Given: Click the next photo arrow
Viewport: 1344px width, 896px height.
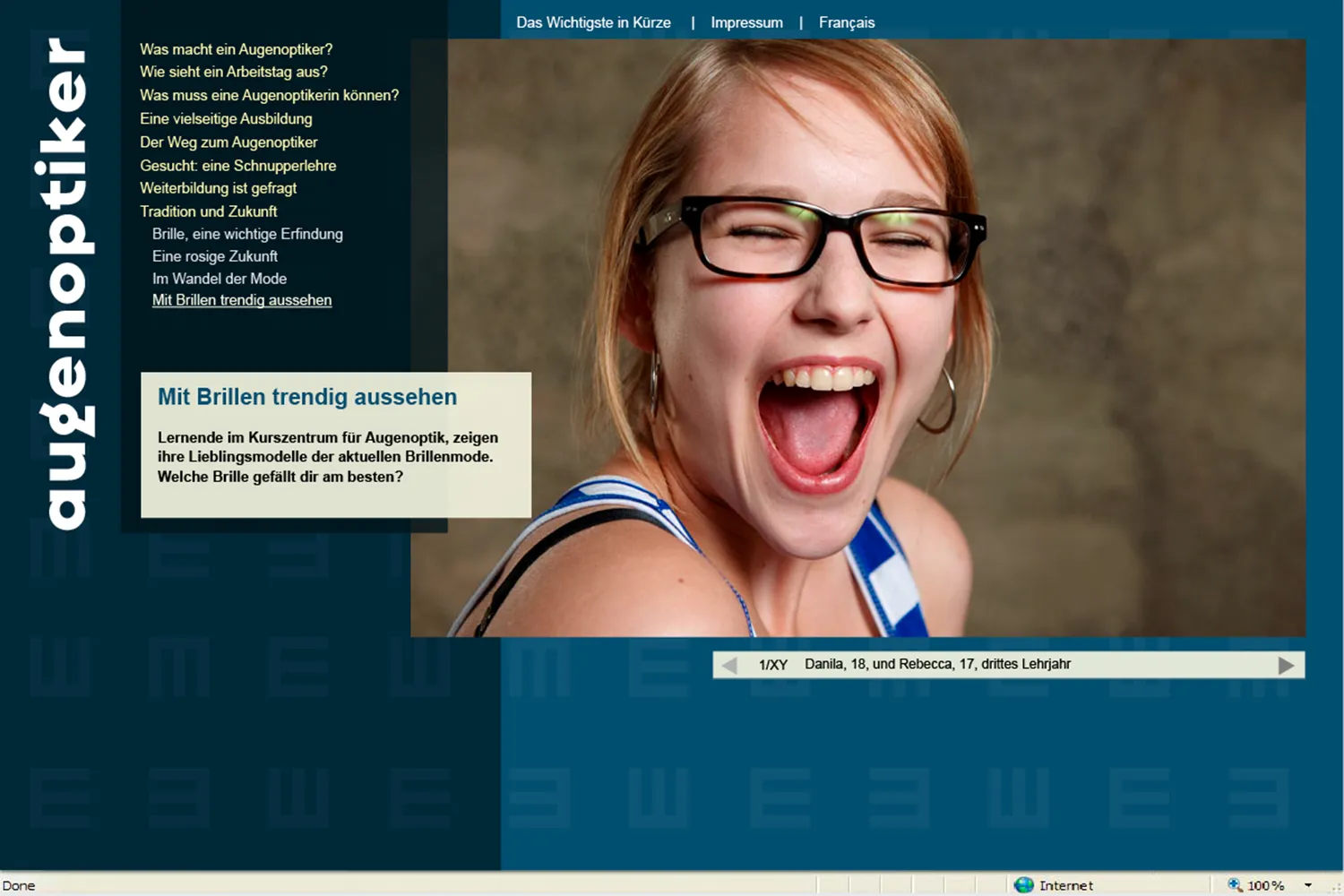Looking at the screenshot, I should pos(1286,666).
